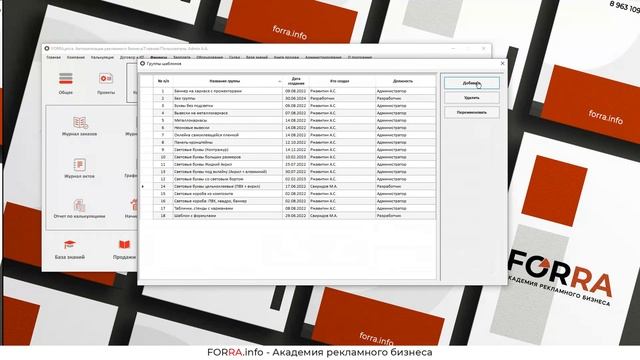Click the Группы шаблонов dialog title icon
Image resolution: width=640 pixels, height=360 pixels.
(x=142, y=64)
